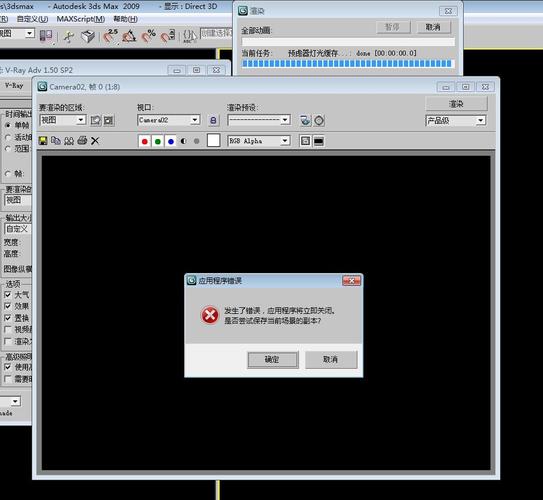The width and height of the screenshot is (543, 500).
Task: Click the current task progress bar
Action: point(347,63)
